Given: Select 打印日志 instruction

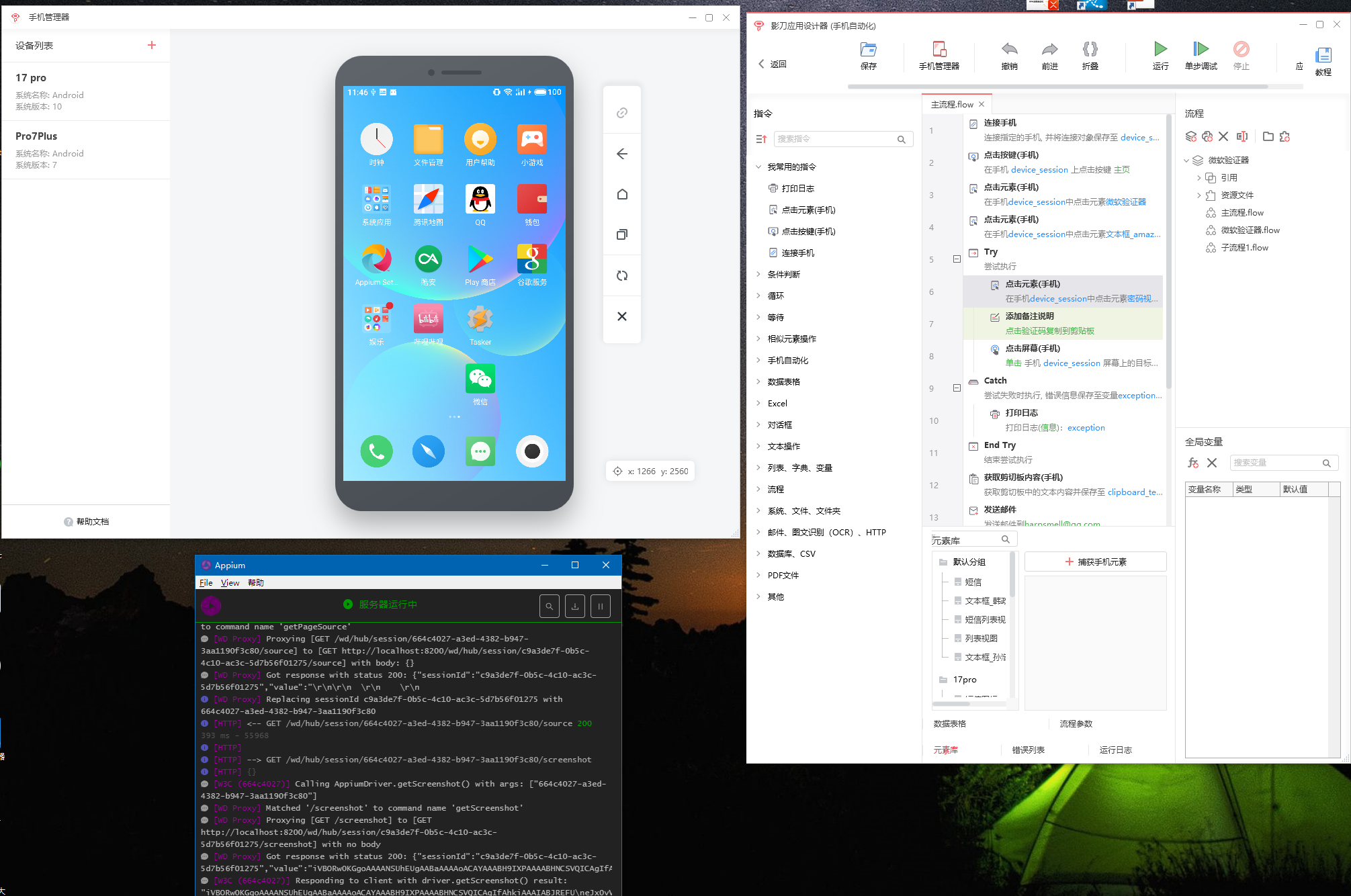Looking at the screenshot, I should [x=797, y=188].
